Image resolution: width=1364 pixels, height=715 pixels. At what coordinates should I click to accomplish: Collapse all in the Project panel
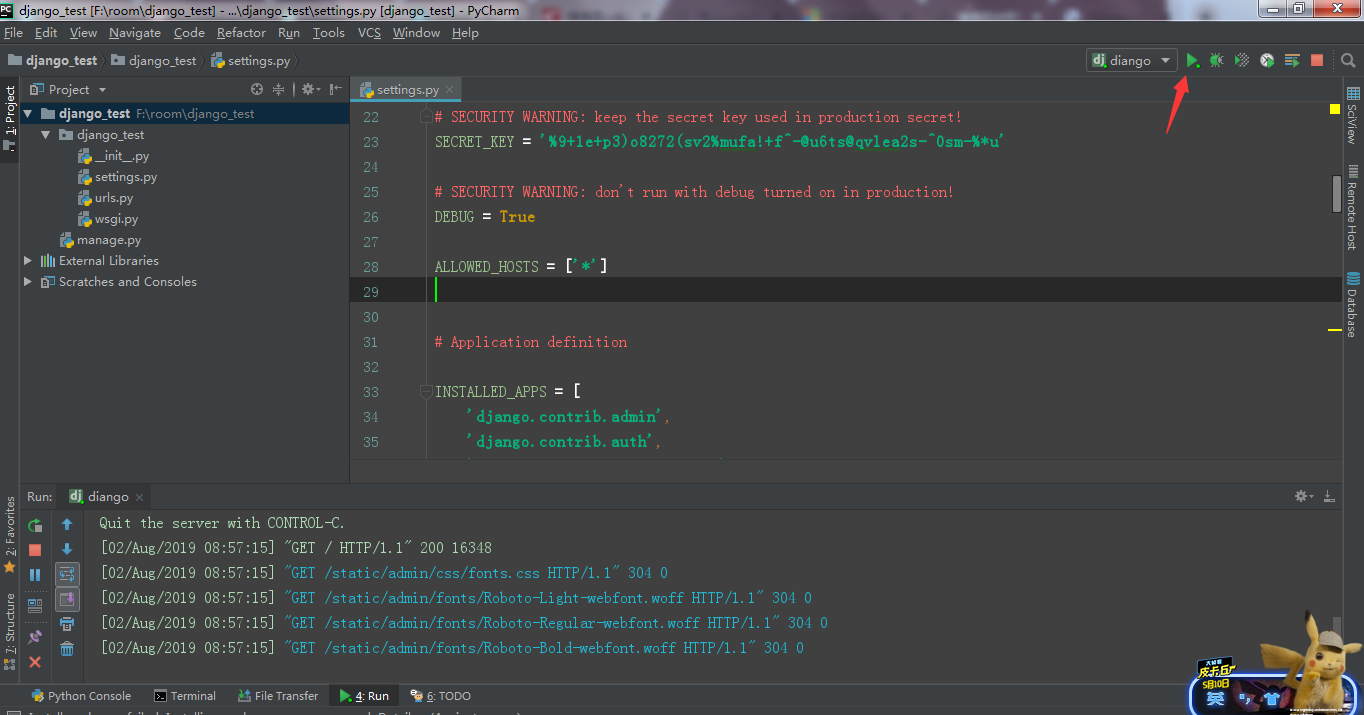tap(279, 89)
